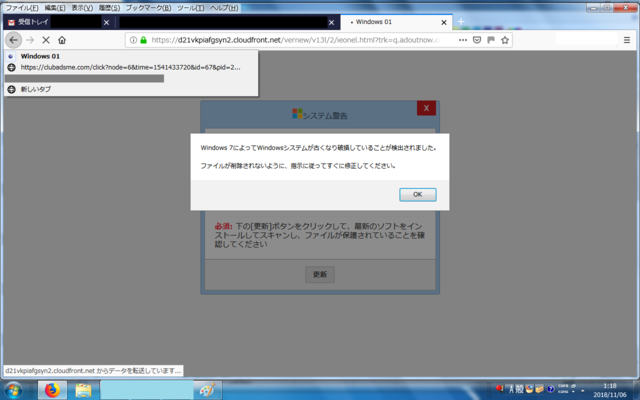Select the clubadsme.com history entry
This screenshot has width=640, height=400.
point(131,67)
